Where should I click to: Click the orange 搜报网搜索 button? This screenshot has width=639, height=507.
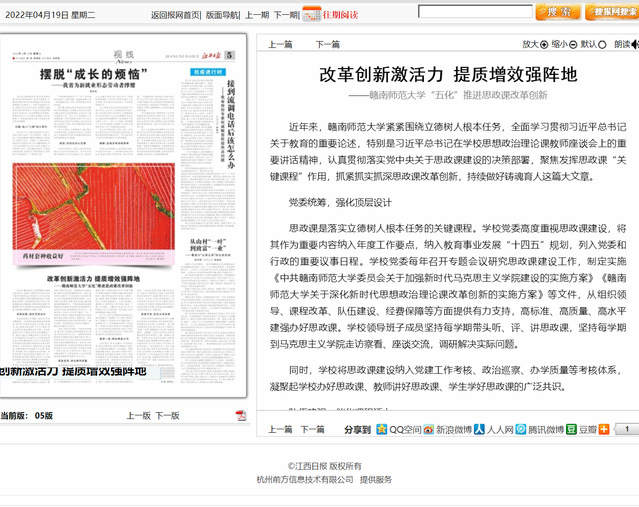pyautogui.click(x=612, y=12)
